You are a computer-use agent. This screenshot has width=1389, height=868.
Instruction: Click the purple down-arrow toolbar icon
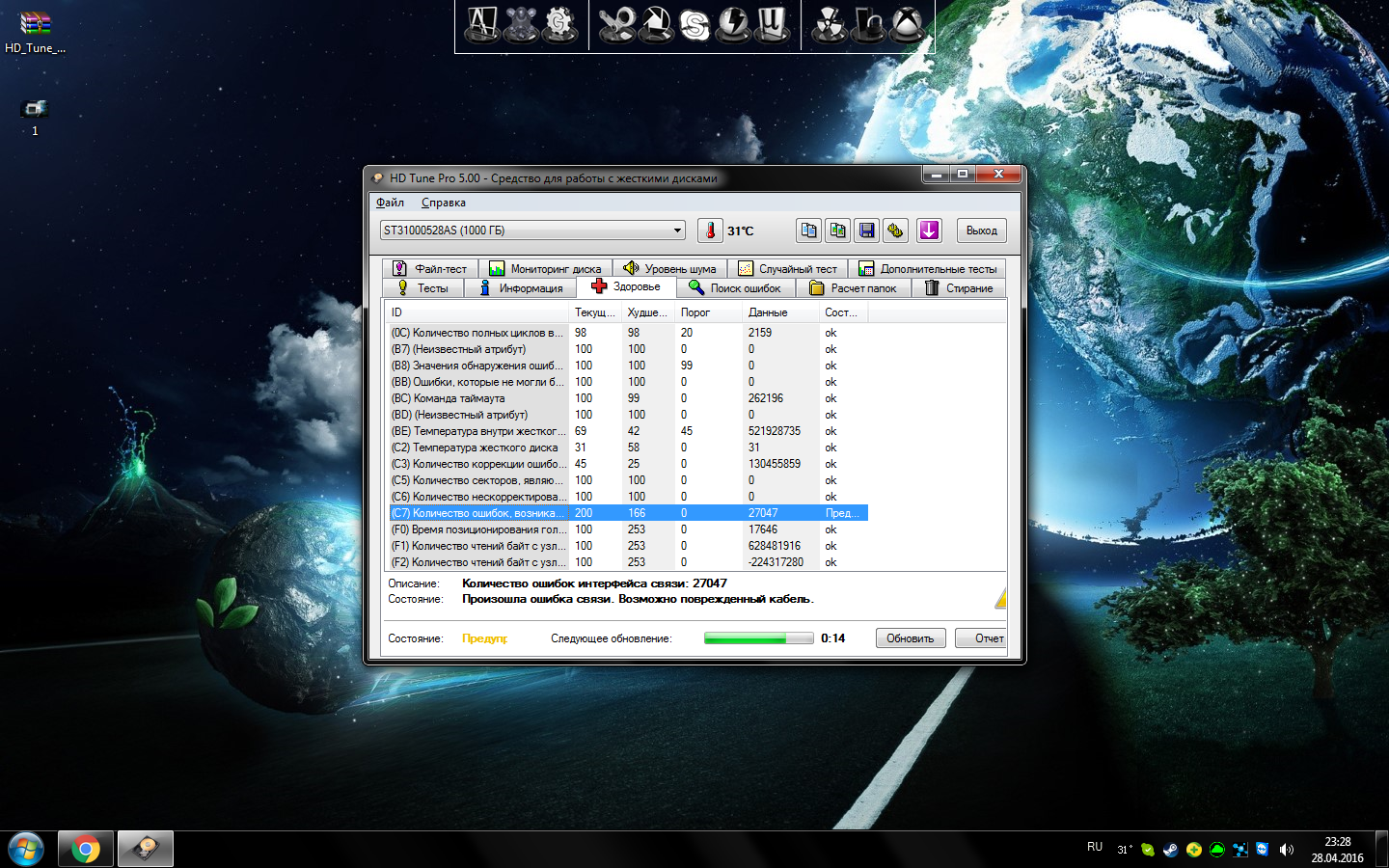928,231
